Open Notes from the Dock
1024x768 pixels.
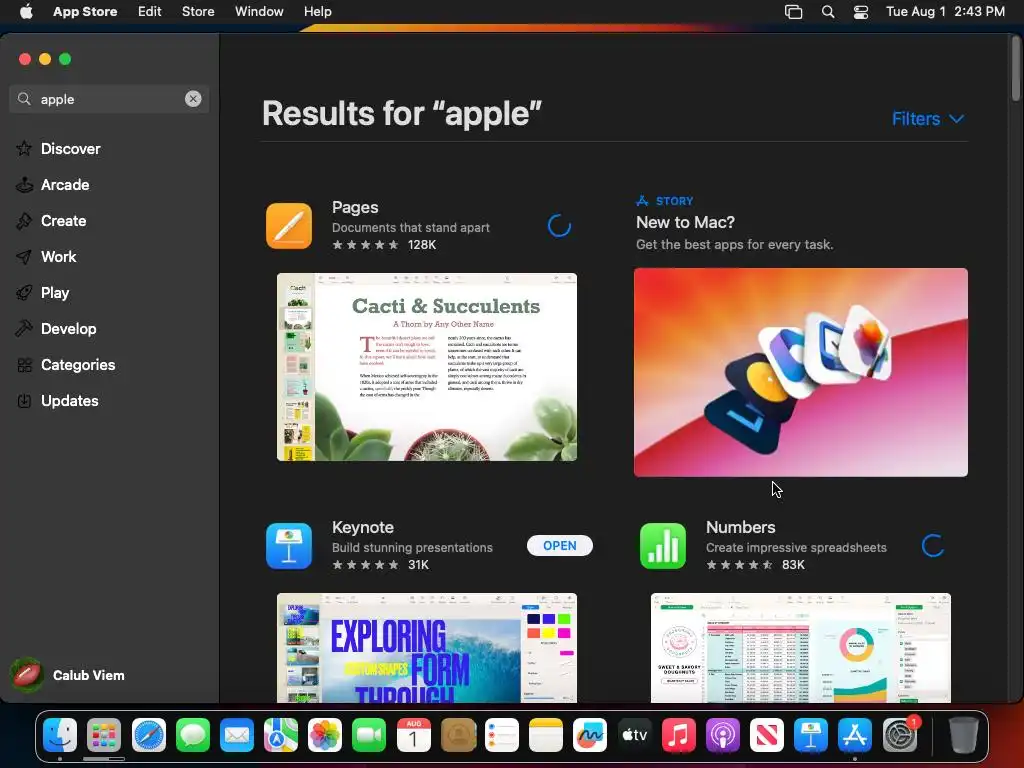[x=546, y=735]
